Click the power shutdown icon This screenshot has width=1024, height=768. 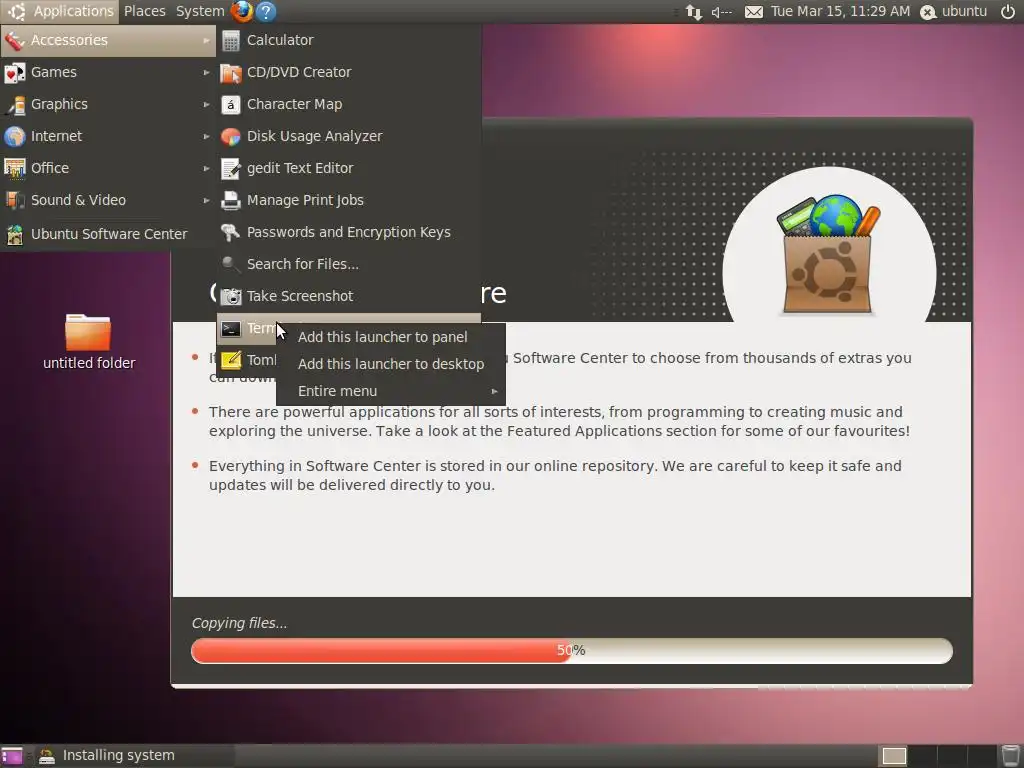1008,12
